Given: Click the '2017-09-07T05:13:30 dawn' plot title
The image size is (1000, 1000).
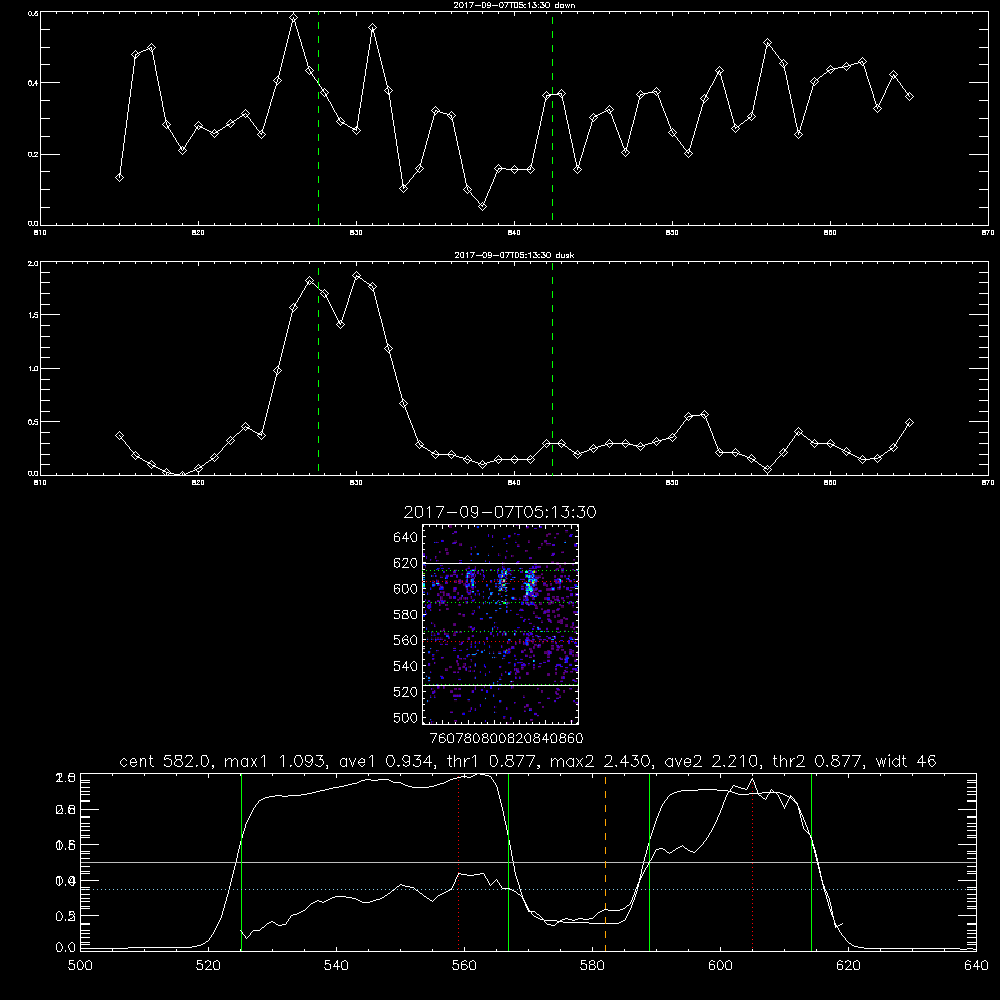Looking at the screenshot, I should coord(515,5).
